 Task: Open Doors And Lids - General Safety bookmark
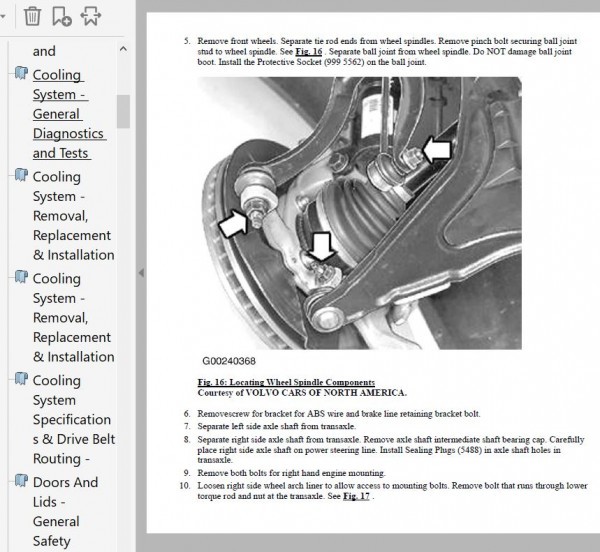tap(65, 511)
